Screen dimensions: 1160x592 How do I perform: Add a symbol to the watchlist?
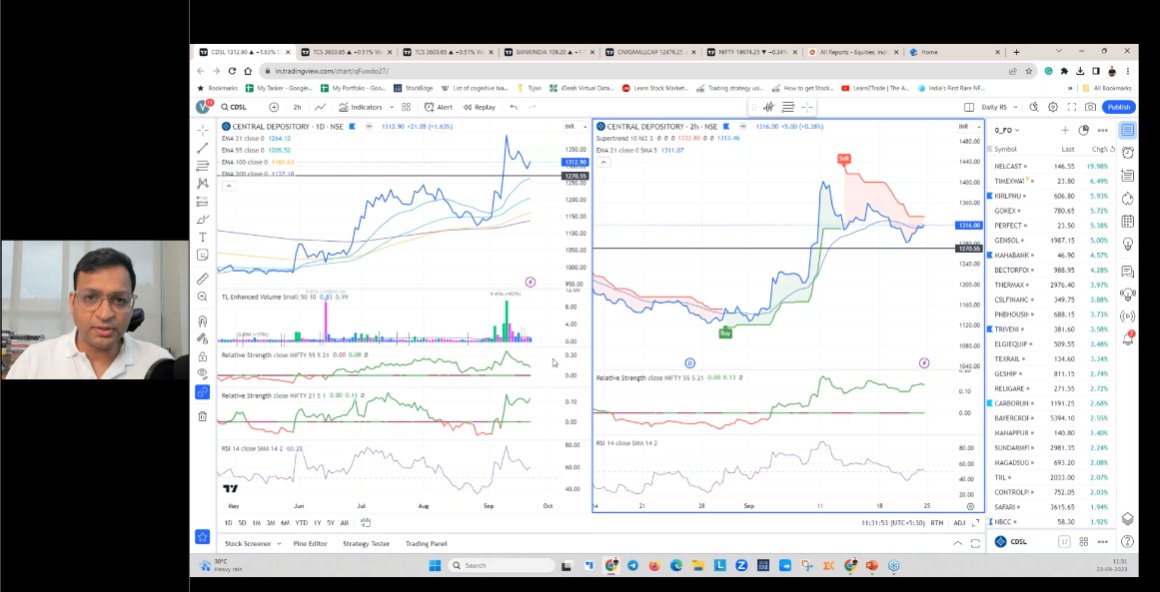pos(1065,130)
